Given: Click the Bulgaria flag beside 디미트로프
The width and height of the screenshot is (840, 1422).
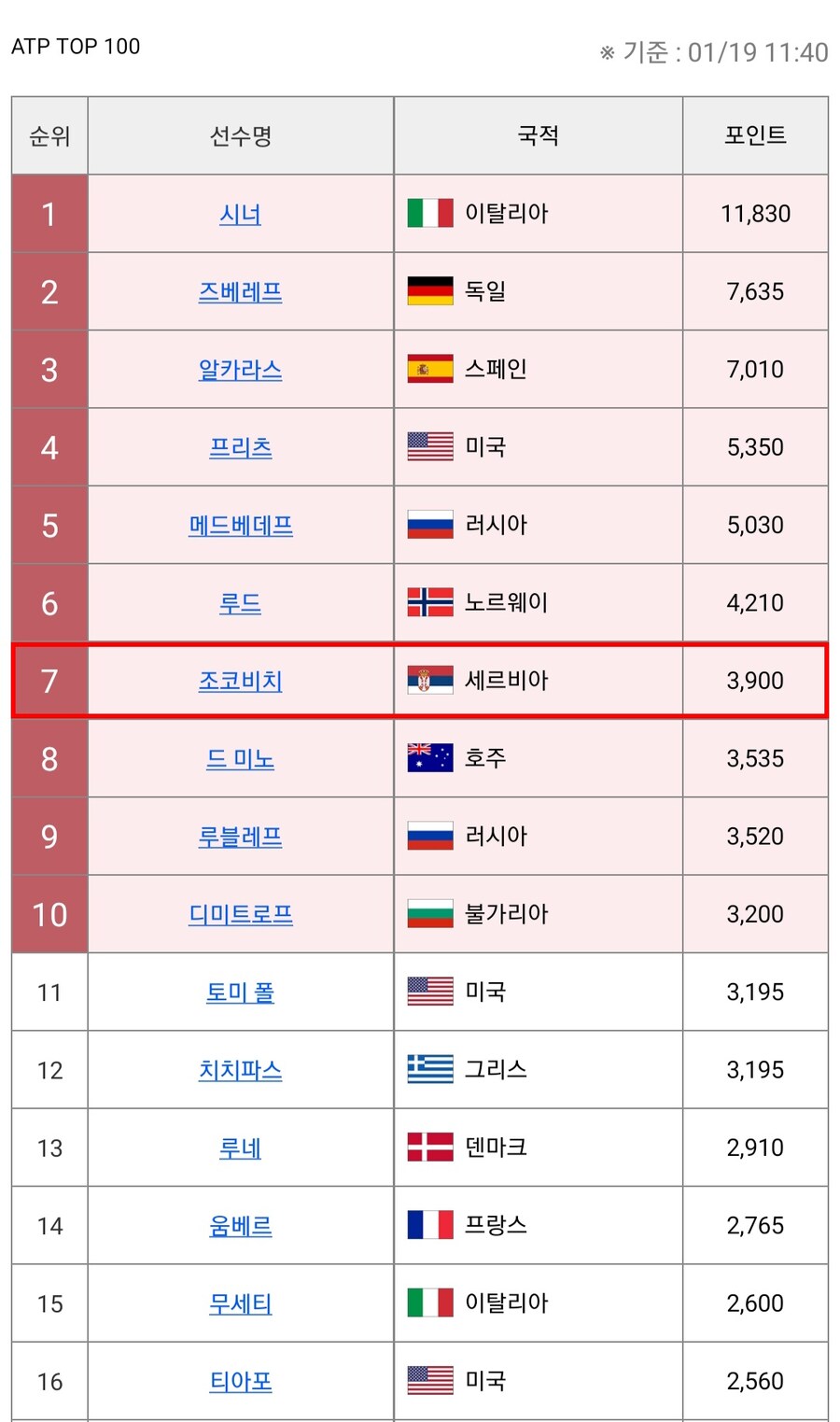Looking at the screenshot, I should (428, 914).
